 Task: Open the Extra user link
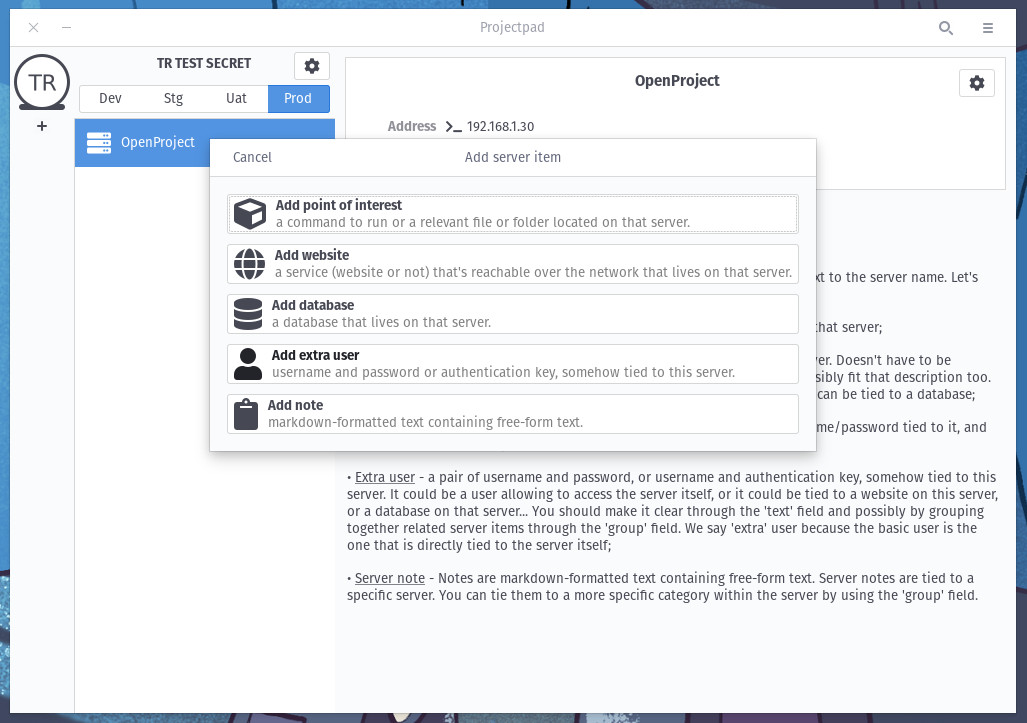click(x=382, y=477)
